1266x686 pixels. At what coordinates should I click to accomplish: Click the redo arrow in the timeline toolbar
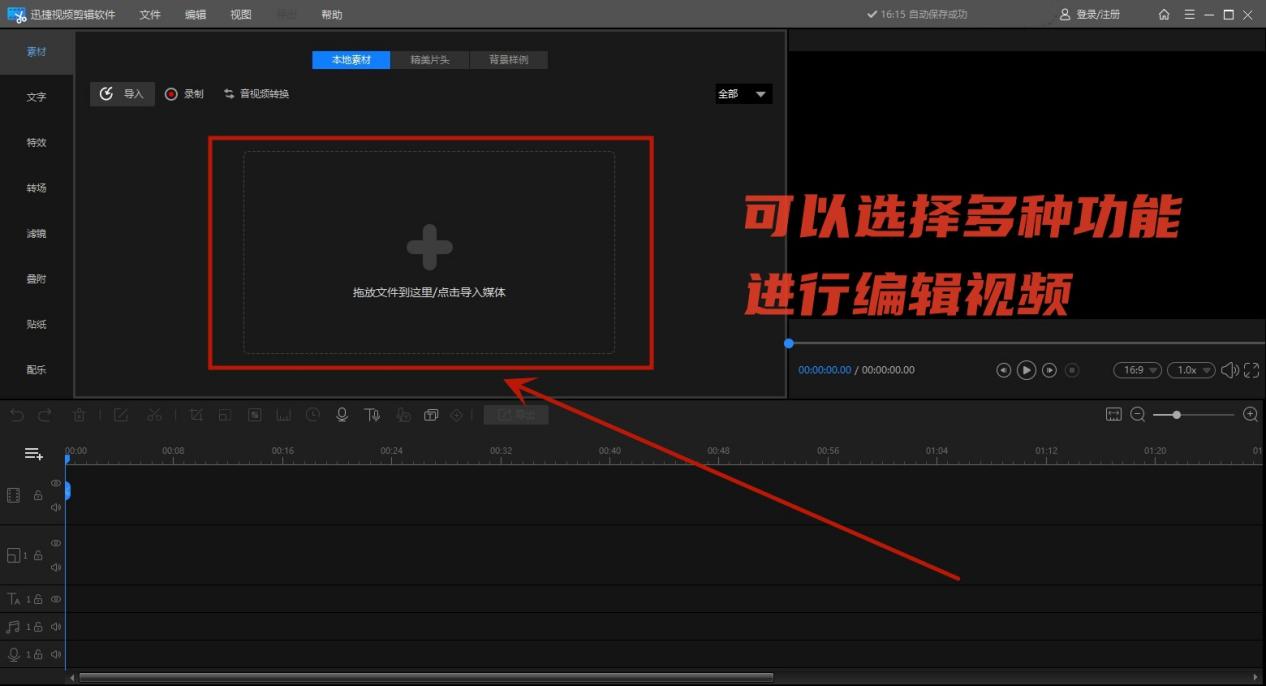(x=45, y=415)
